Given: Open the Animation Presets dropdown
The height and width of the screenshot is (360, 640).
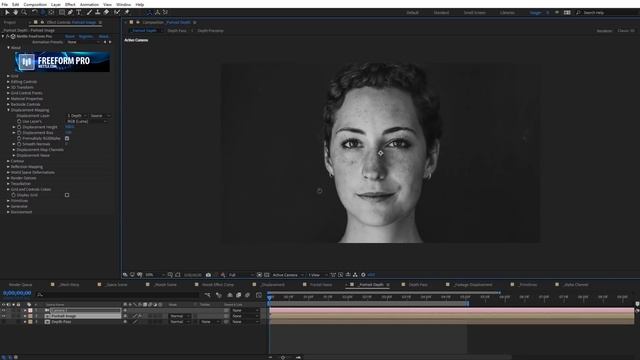Looking at the screenshot, I should pos(83,42).
